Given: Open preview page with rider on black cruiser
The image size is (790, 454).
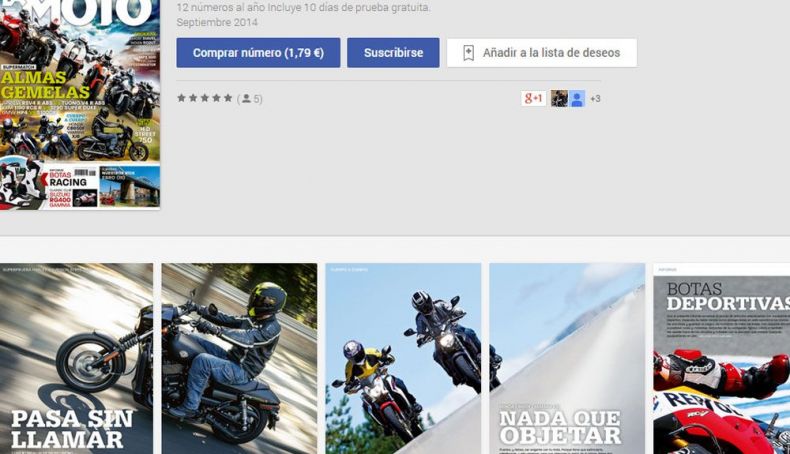Looking at the screenshot, I should pyautogui.click(x=239, y=358).
